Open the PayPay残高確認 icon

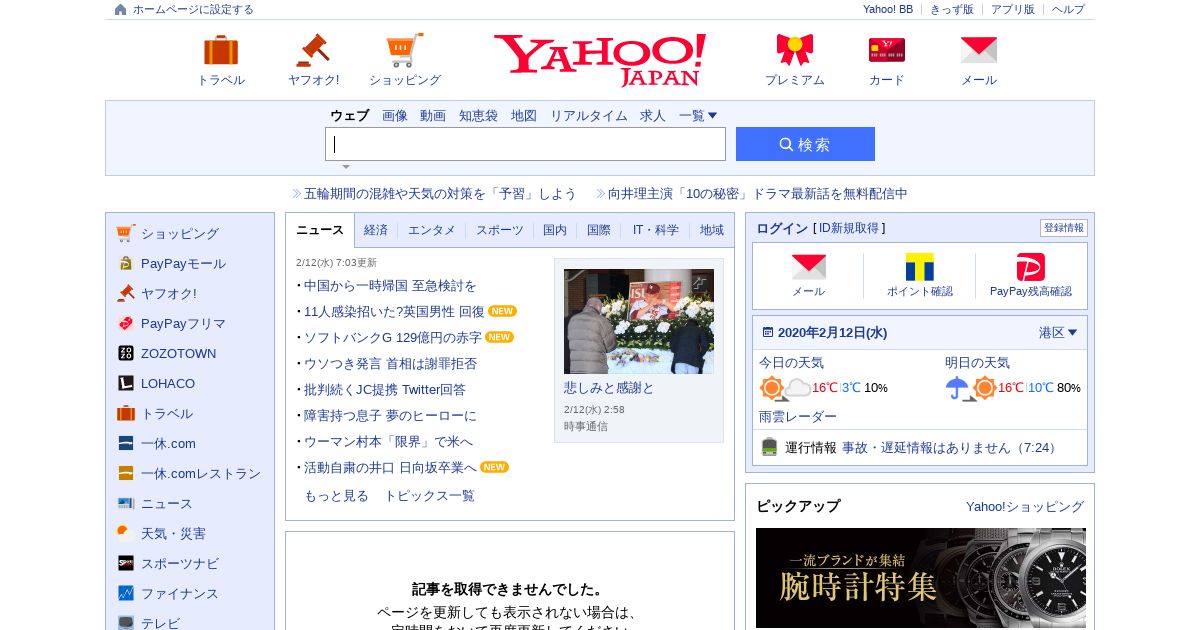point(1031,267)
